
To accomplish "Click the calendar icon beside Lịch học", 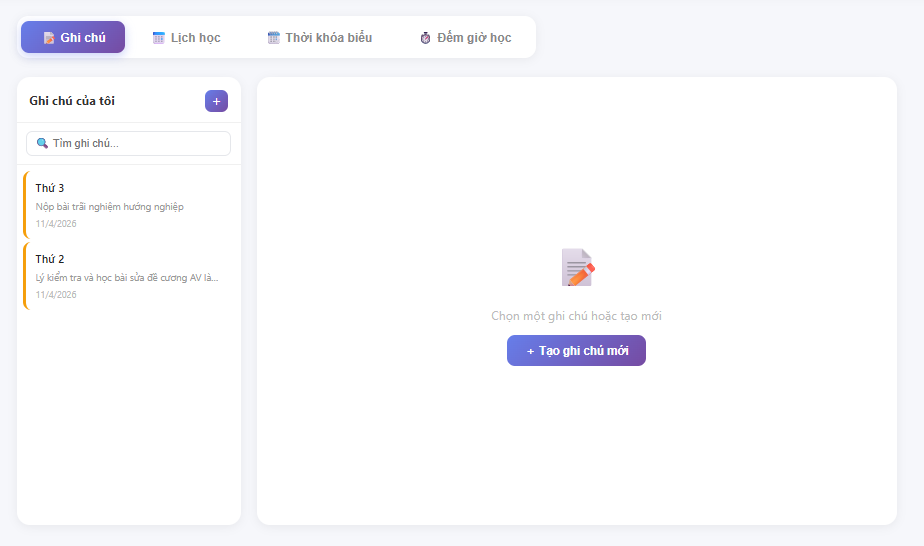I will point(158,38).
